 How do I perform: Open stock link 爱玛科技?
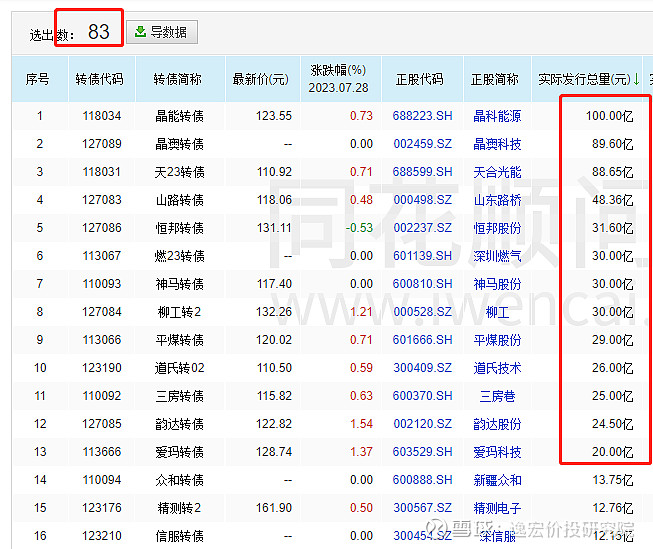(497, 452)
